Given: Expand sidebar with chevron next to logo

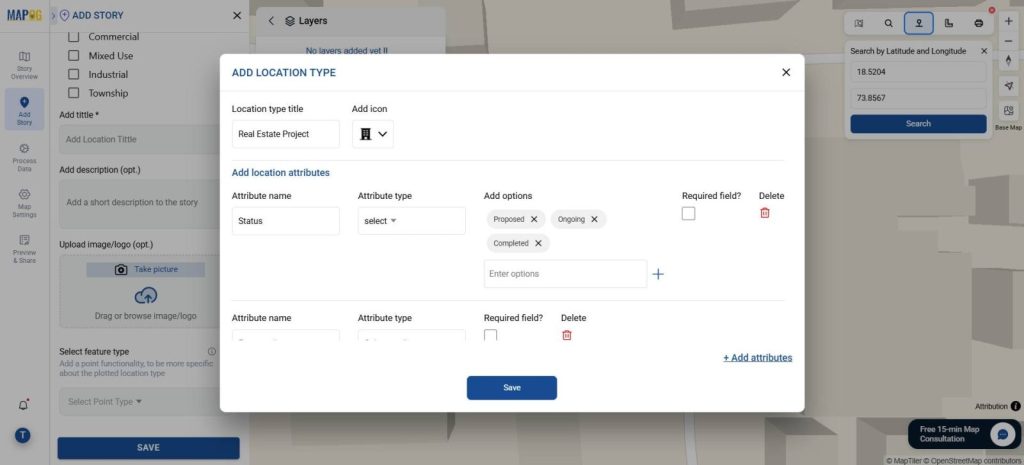Looking at the screenshot, I should click(x=54, y=15).
